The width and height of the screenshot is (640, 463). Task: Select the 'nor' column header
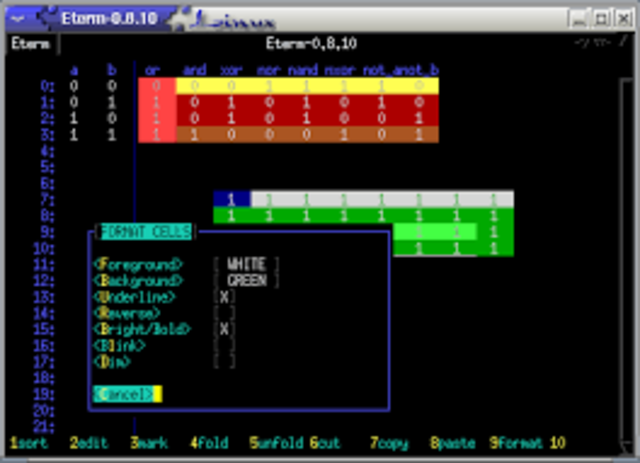(269, 70)
